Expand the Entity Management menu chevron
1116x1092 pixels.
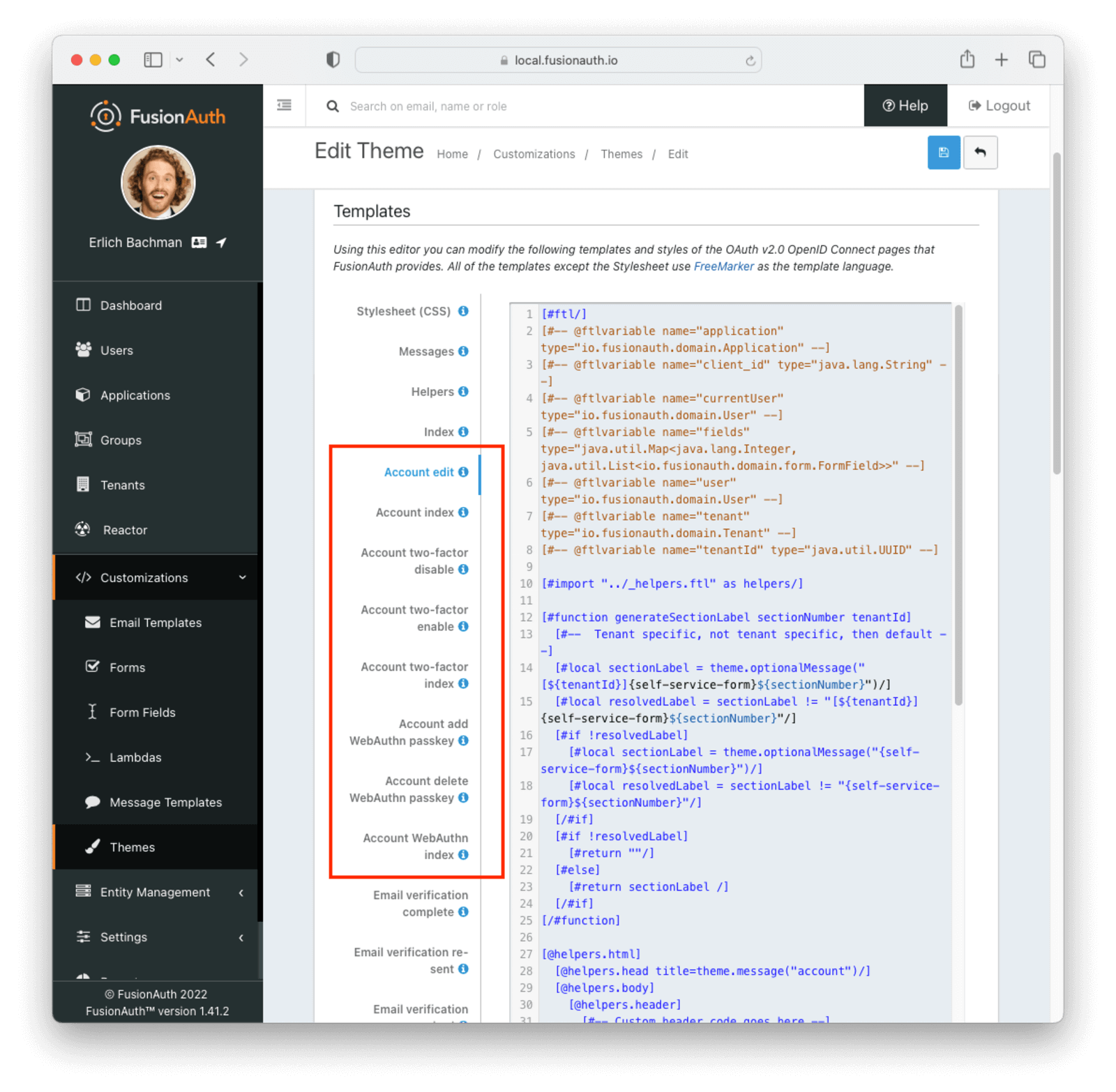tap(241, 893)
